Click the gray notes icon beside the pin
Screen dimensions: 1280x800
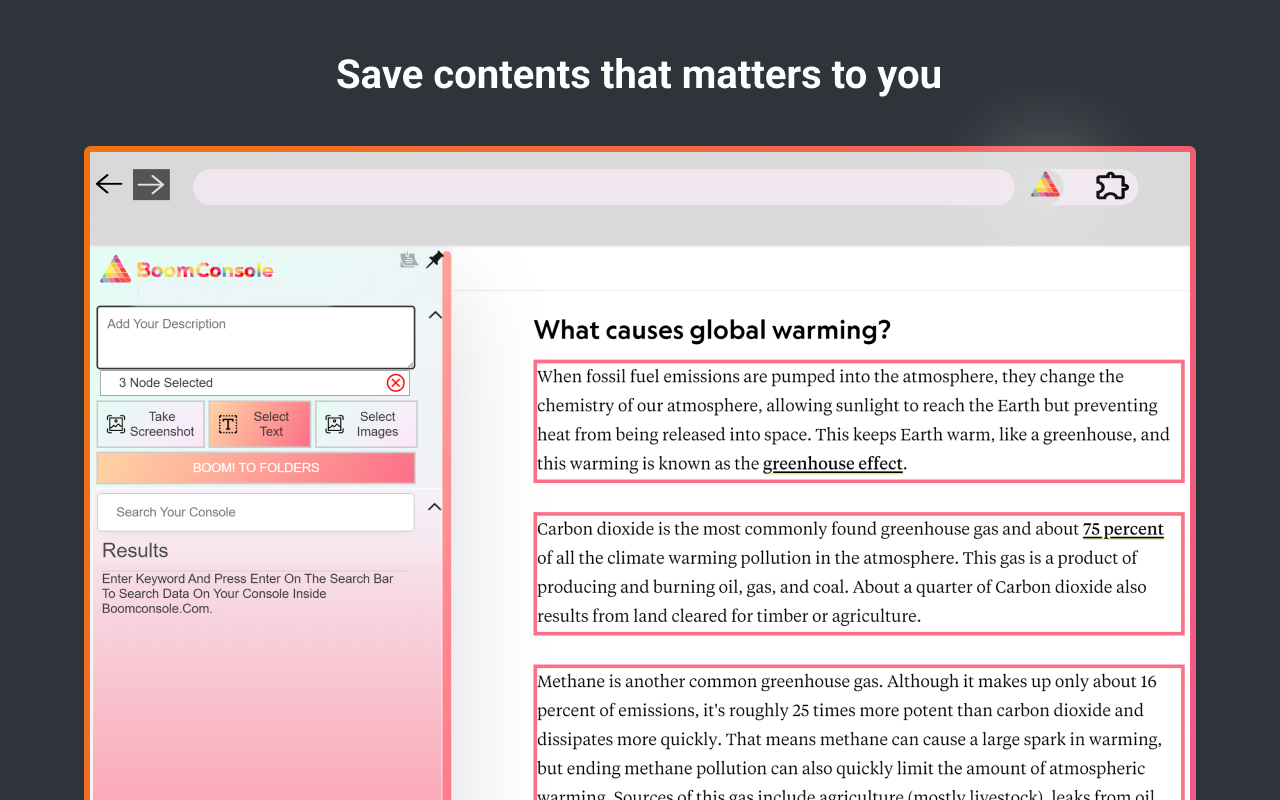pyautogui.click(x=408, y=260)
